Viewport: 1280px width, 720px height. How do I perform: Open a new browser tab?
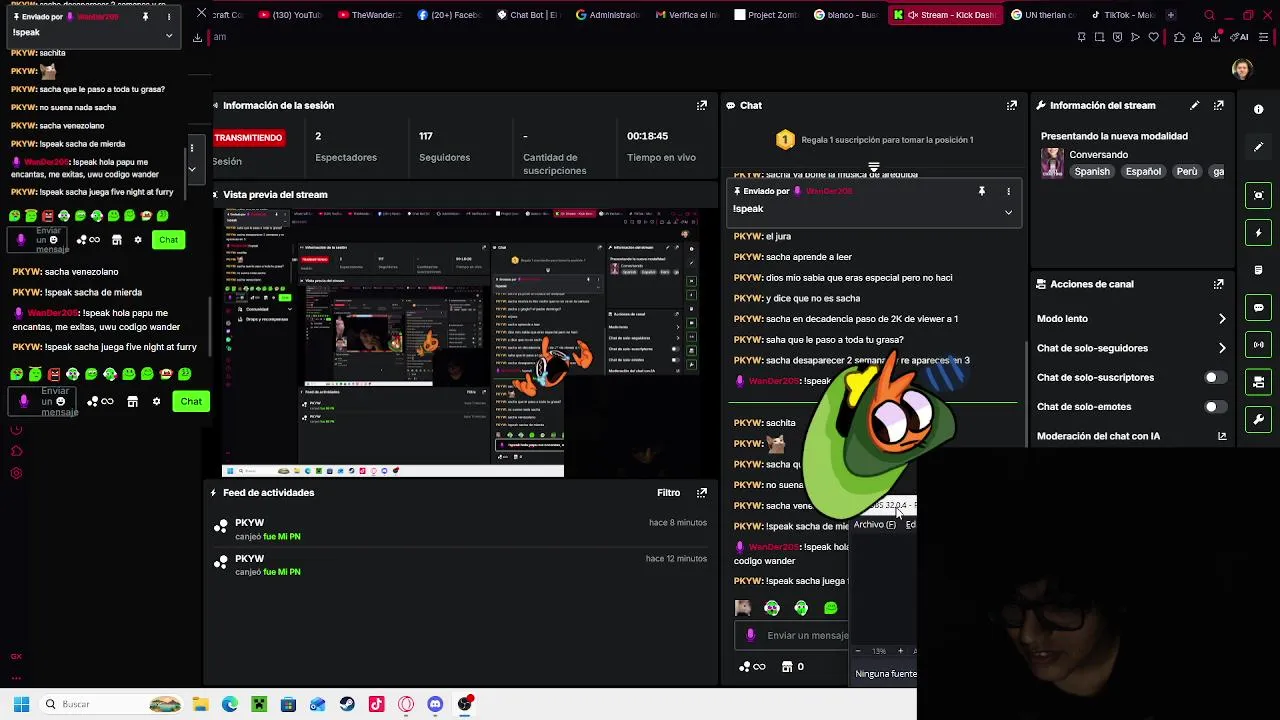pos(1171,15)
